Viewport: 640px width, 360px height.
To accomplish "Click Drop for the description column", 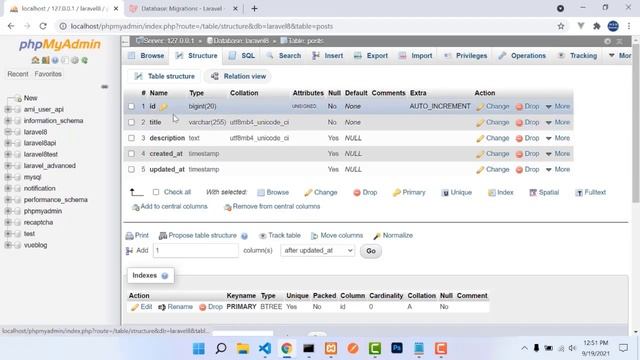I will point(527,138).
